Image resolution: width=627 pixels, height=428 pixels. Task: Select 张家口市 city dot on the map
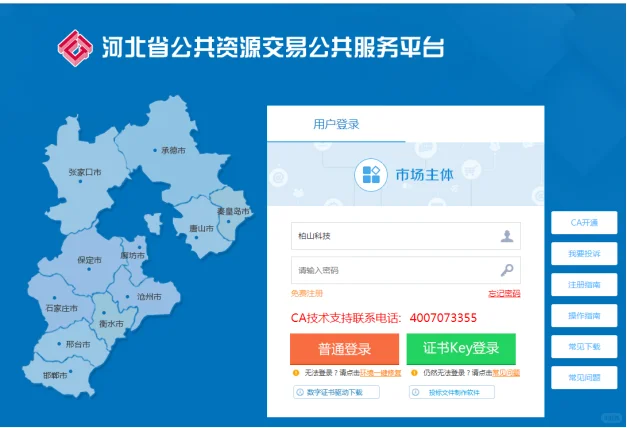80,181
